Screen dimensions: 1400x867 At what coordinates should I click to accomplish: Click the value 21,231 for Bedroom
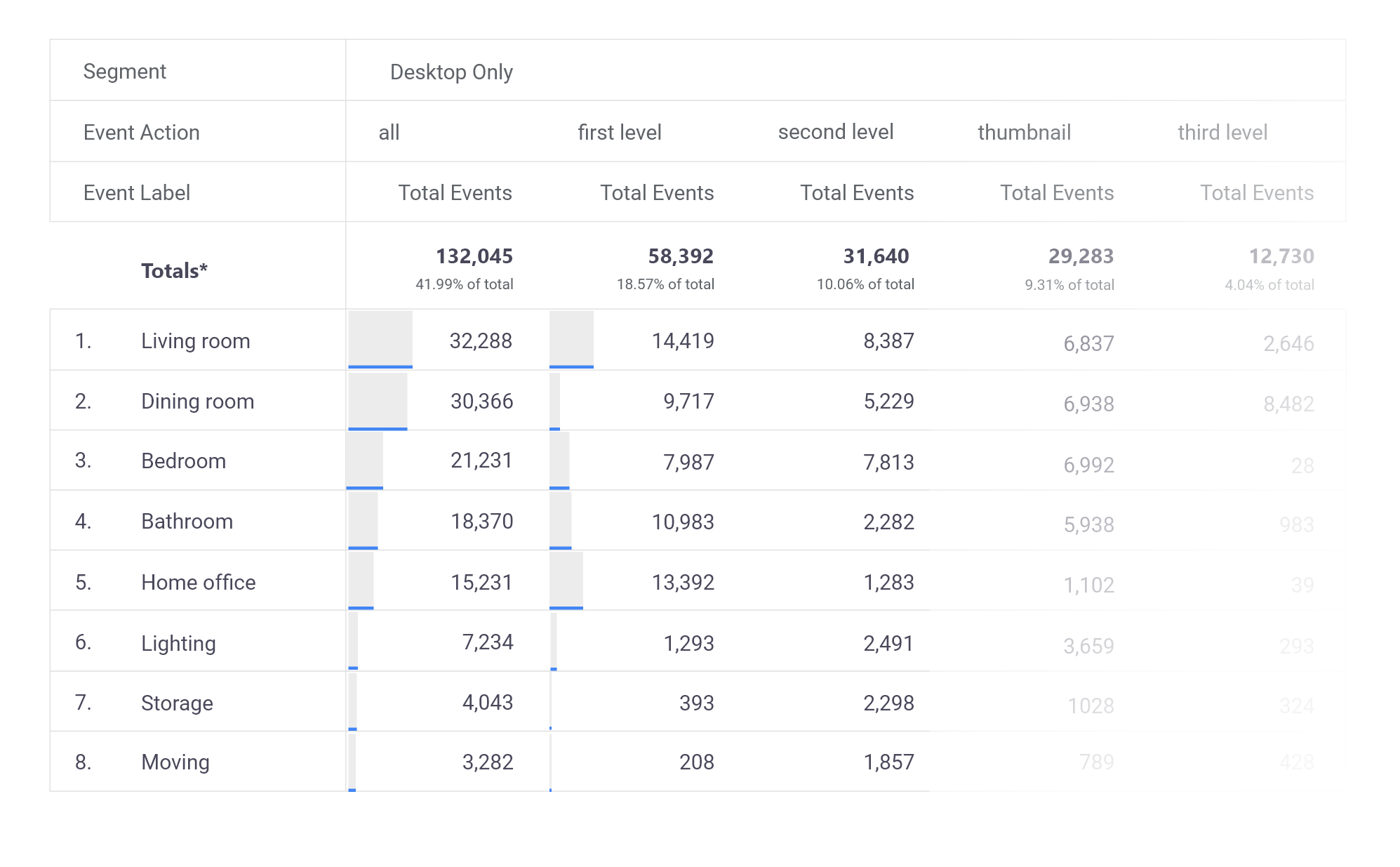coord(481,460)
